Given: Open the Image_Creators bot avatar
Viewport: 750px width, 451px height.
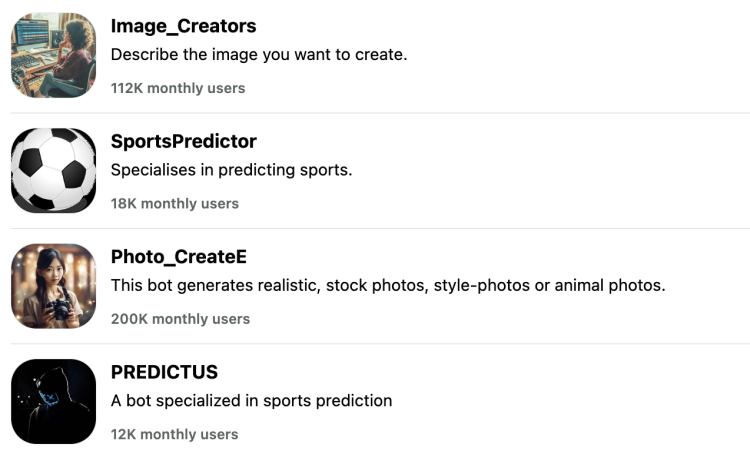Looking at the screenshot, I should [53, 55].
